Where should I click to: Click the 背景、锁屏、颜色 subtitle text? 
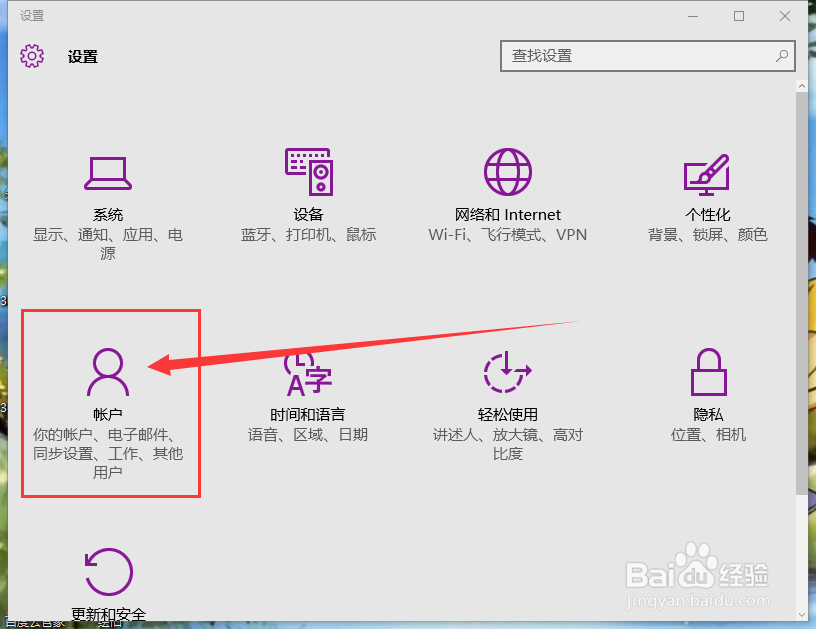click(x=708, y=235)
